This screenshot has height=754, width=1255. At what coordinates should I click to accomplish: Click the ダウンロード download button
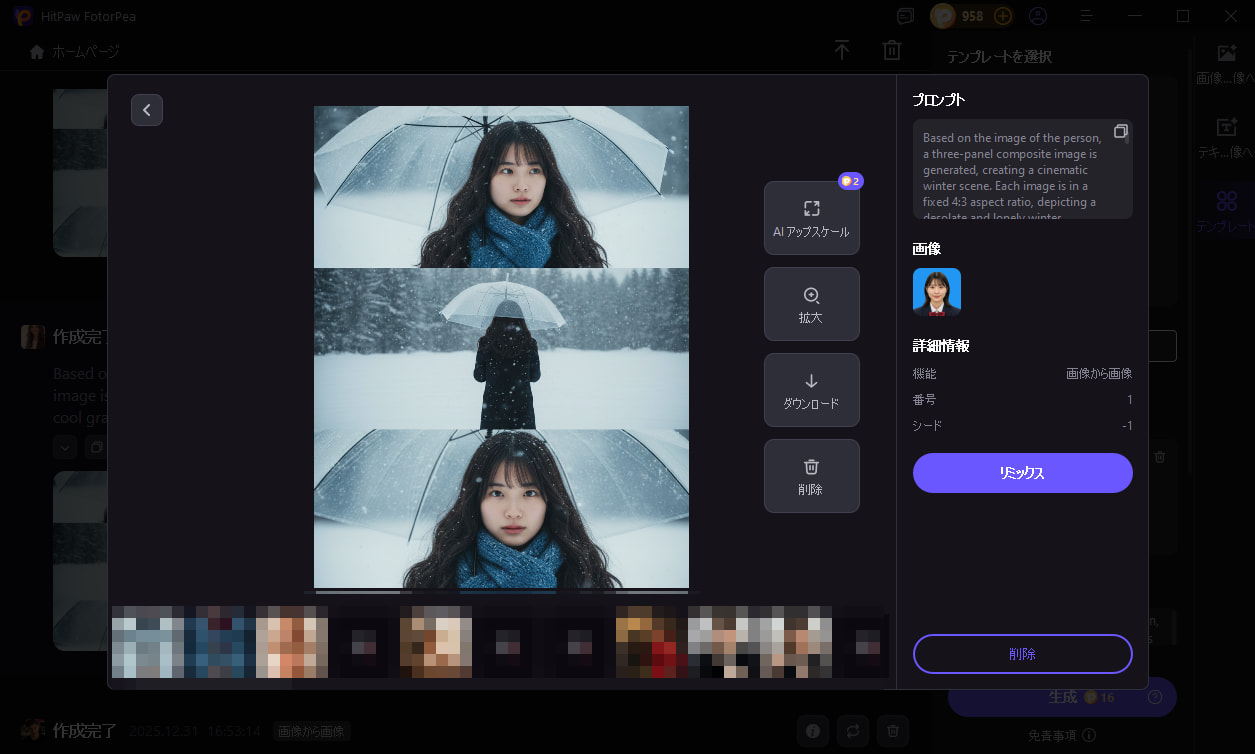[811, 390]
